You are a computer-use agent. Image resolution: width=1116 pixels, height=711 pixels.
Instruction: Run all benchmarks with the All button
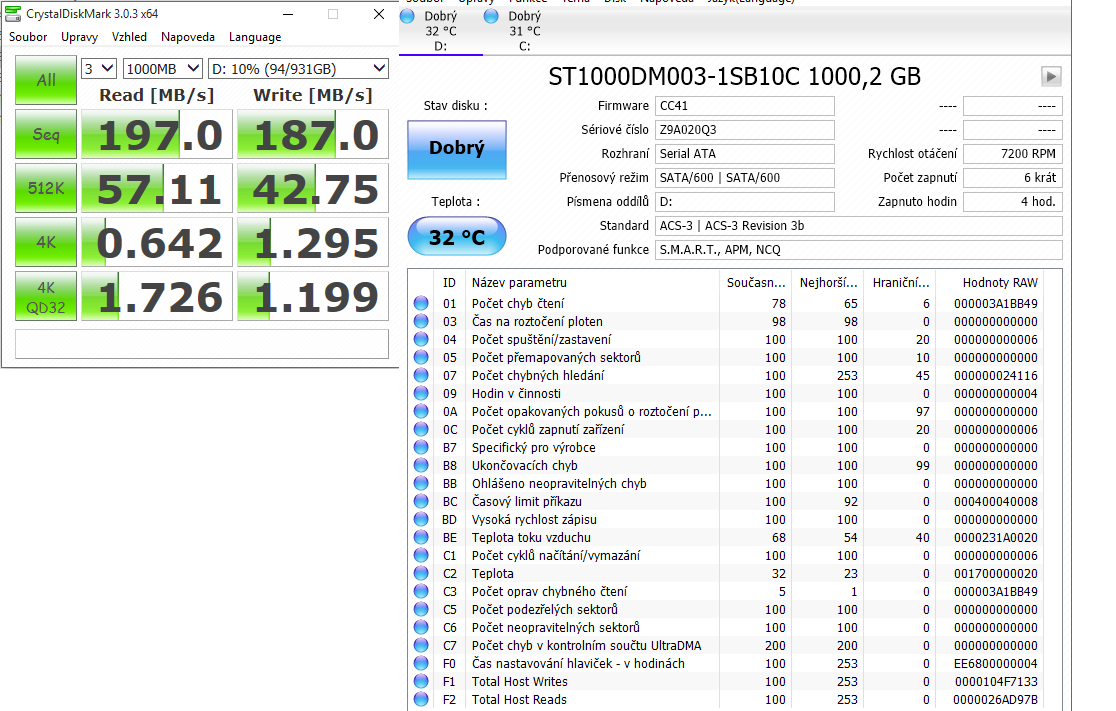(46, 80)
